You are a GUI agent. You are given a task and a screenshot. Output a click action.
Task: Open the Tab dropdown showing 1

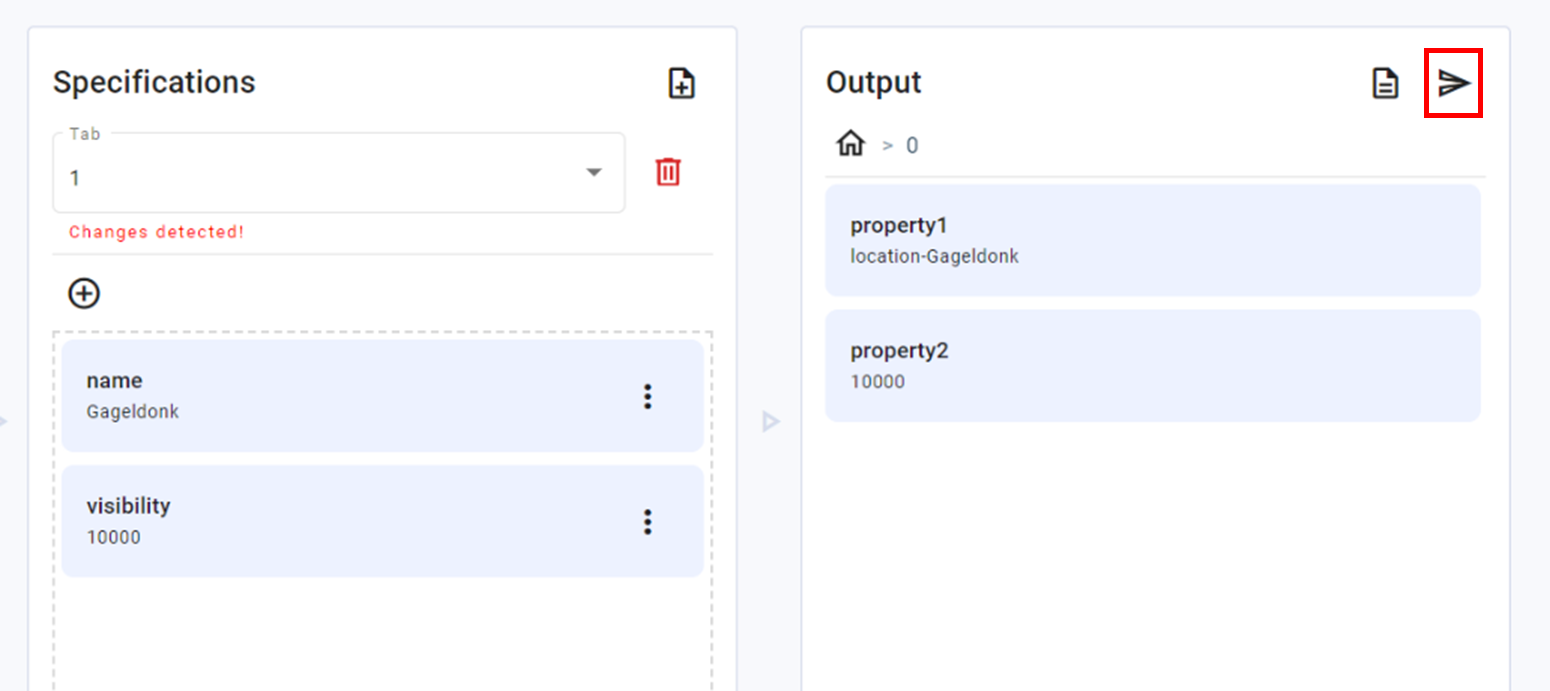(x=320, y=178)
